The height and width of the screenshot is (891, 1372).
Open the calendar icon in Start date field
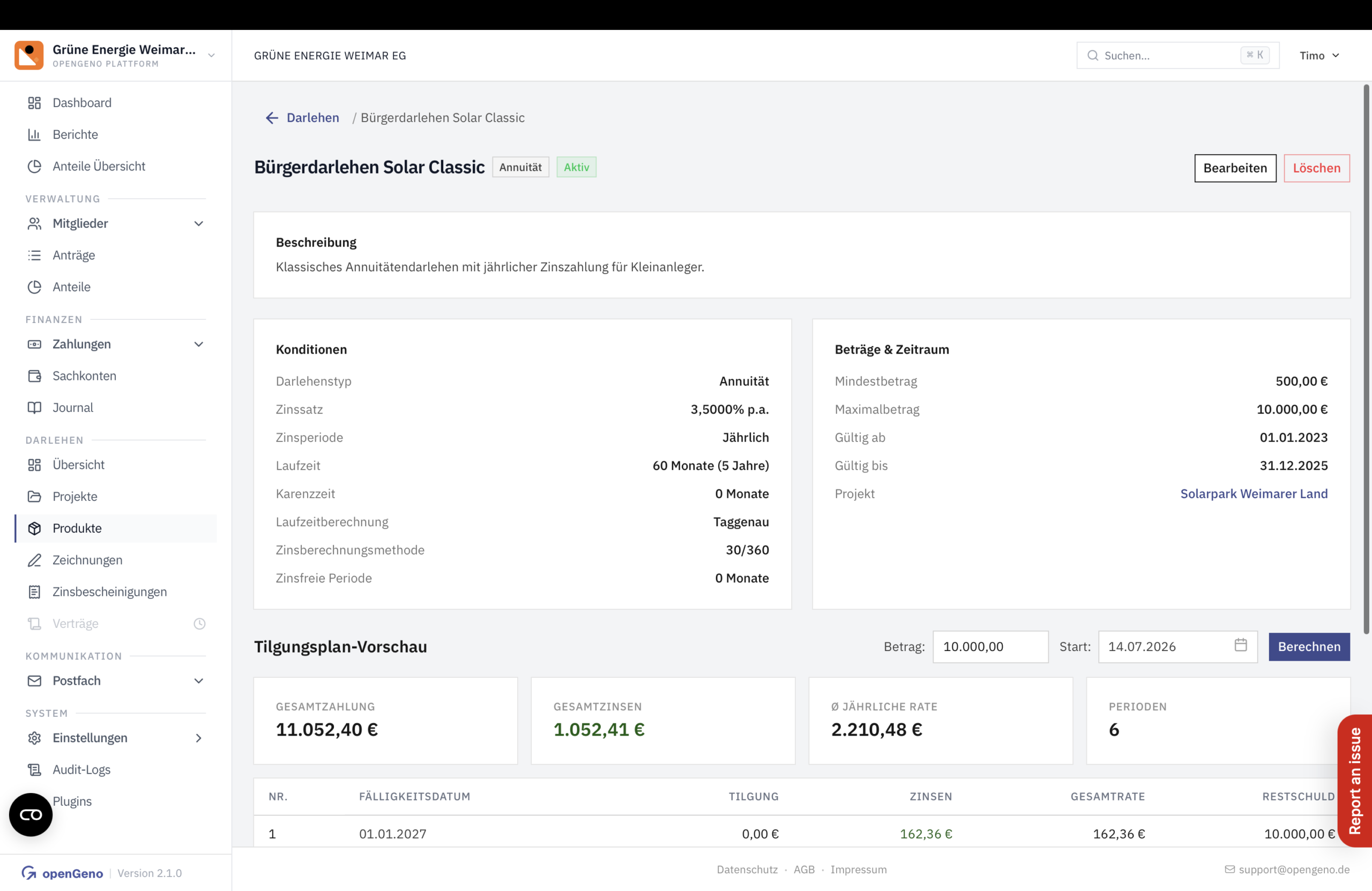tap(1241, 645)
